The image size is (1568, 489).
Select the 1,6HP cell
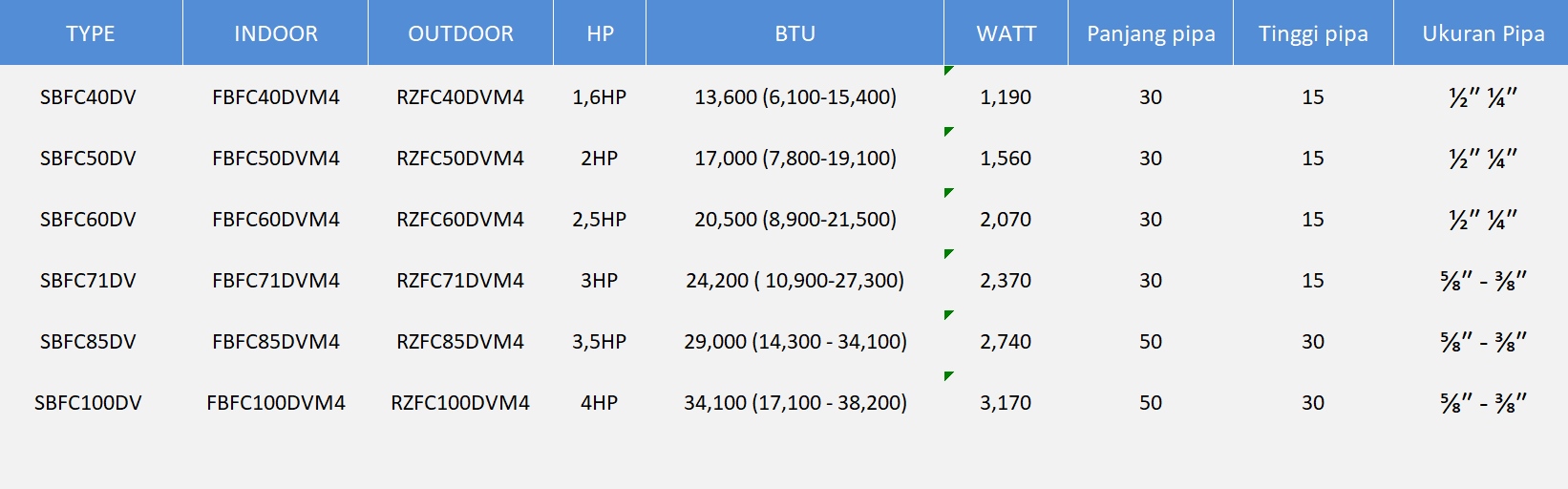[599, 97]
